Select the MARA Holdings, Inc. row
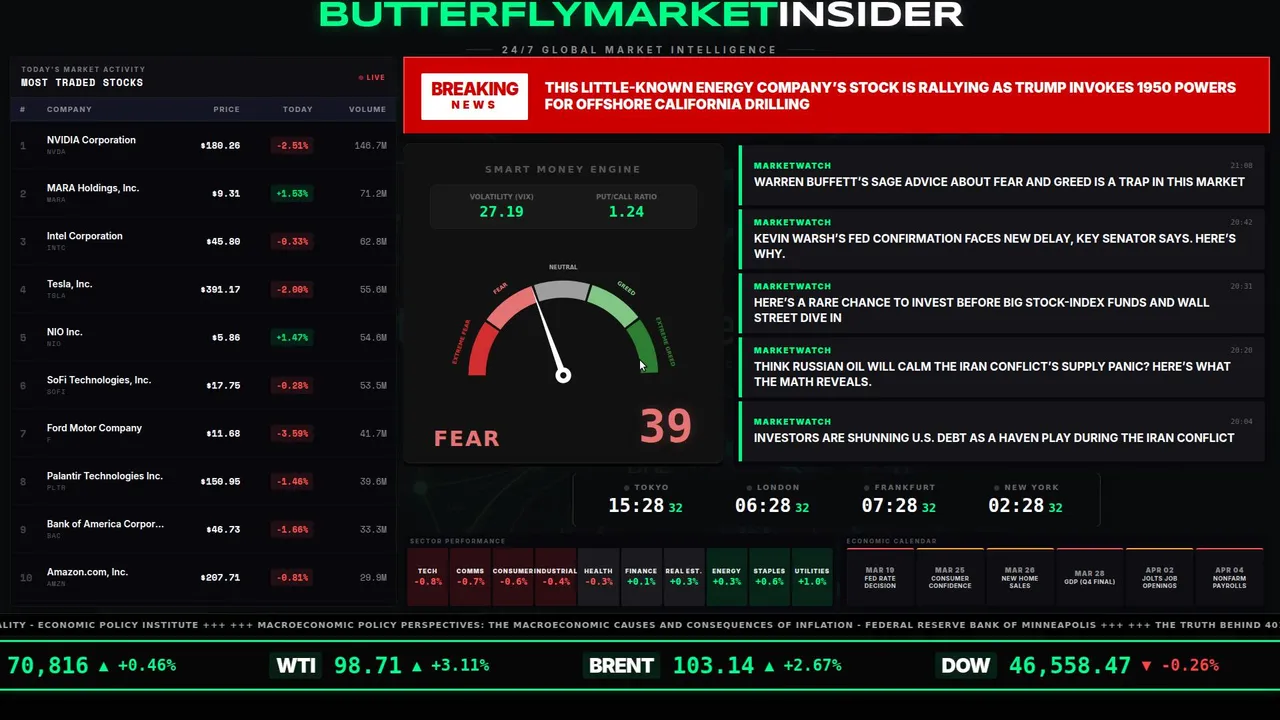Viewport: 1280px width, 720px height. [203, 193]
